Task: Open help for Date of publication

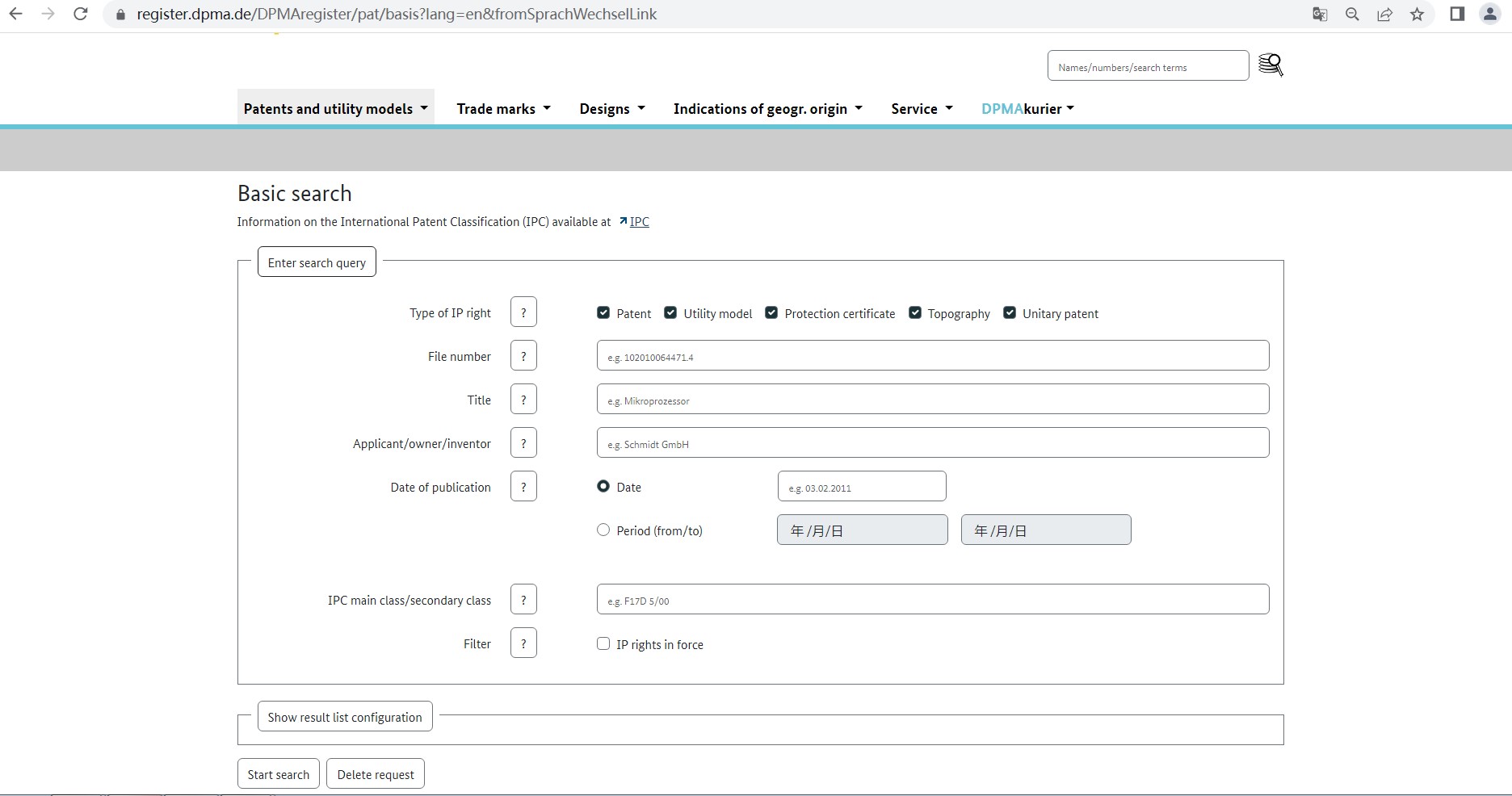Action: (x=523, y=487)
